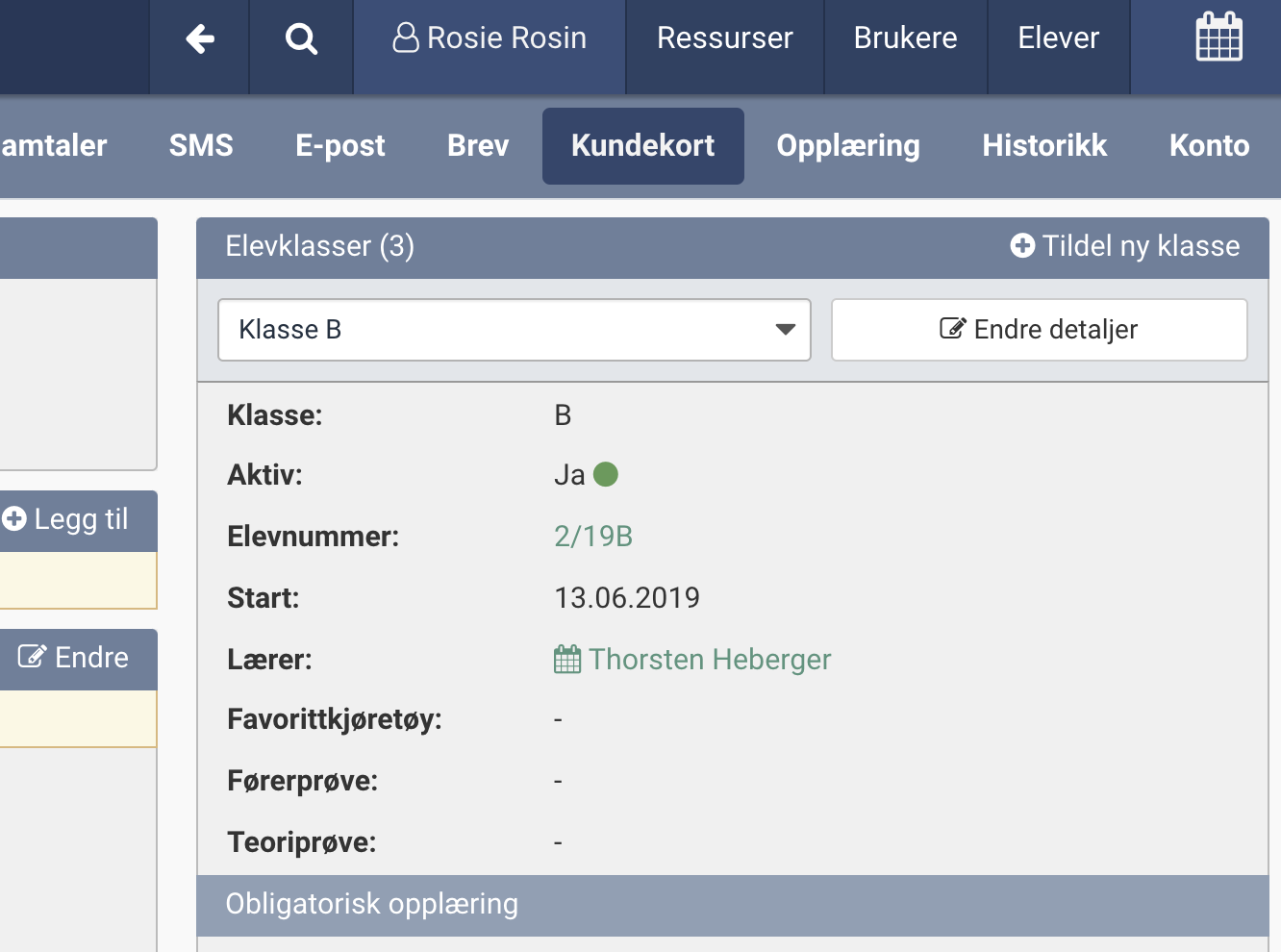Open the Brukere menu
1281x952 pixels.
coord(905,38)
